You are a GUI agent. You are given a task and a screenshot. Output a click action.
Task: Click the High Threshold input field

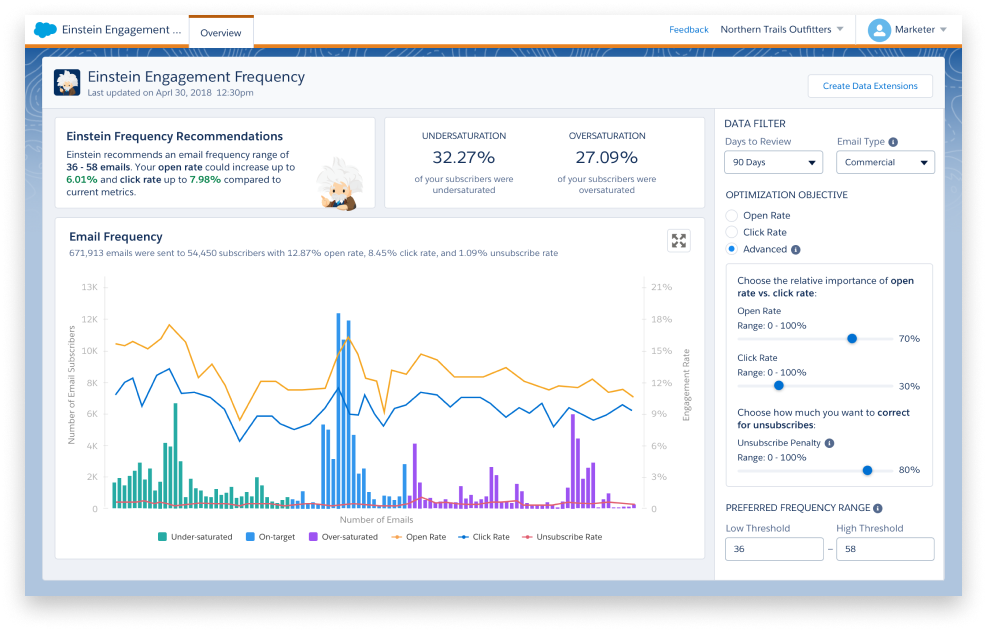pyautogui.click(x=885, y=549)
